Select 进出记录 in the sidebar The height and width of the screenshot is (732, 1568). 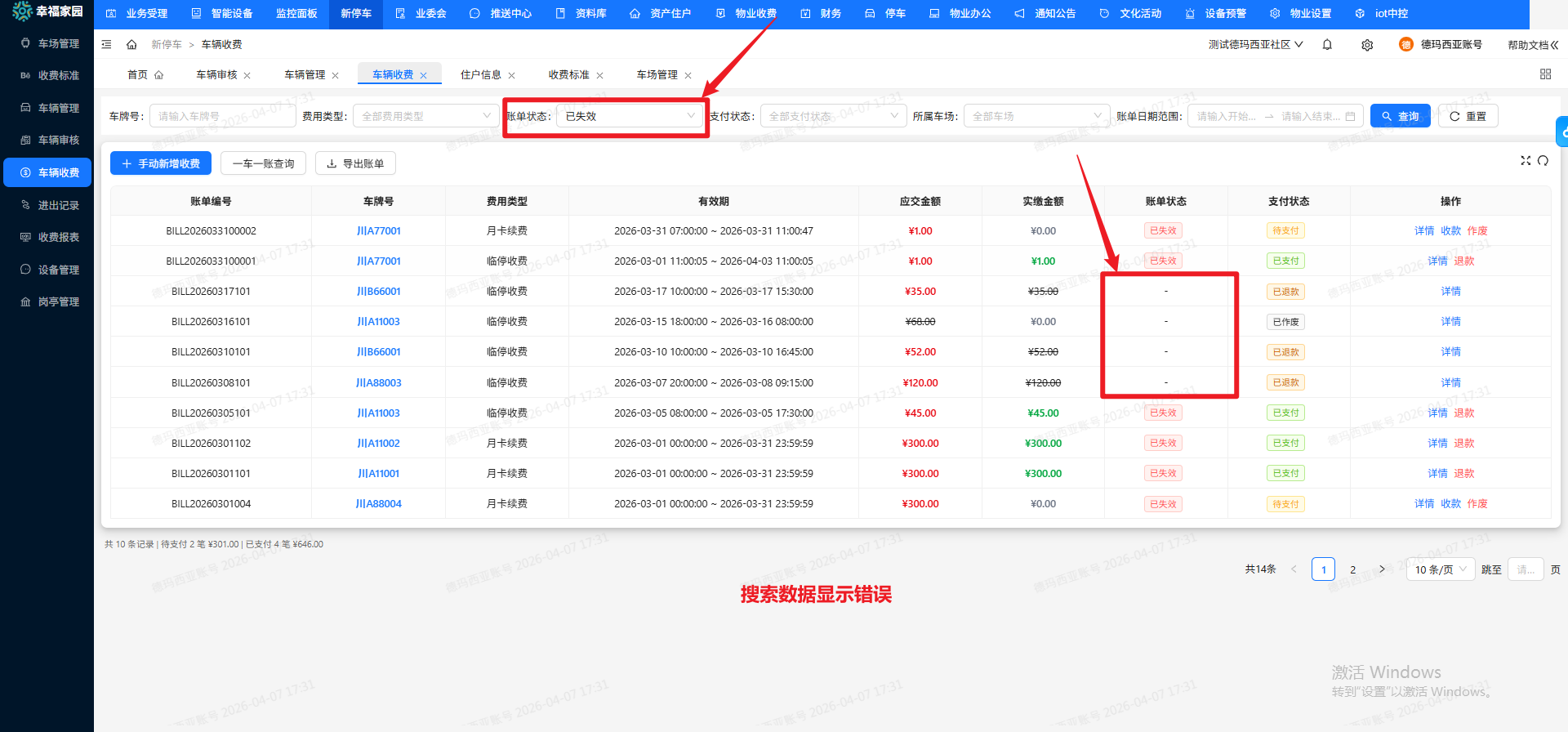click(58, 205)
